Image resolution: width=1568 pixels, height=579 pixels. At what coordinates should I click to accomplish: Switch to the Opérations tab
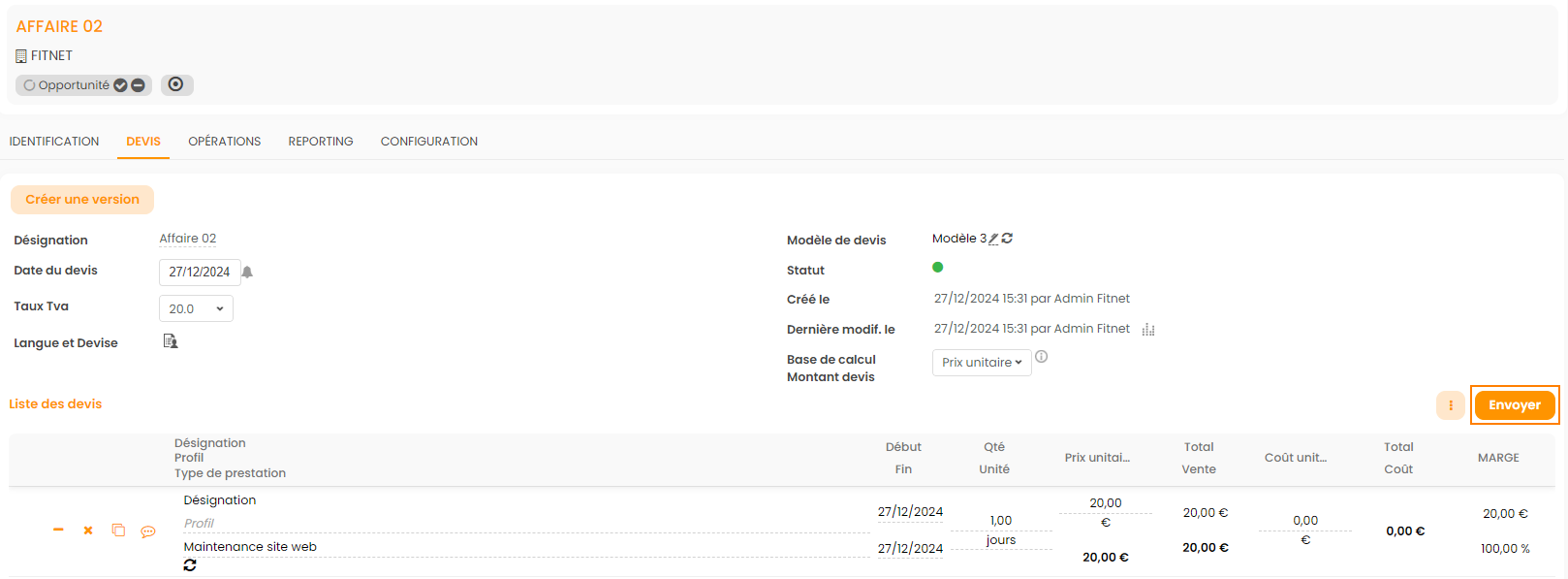(225, 142)
